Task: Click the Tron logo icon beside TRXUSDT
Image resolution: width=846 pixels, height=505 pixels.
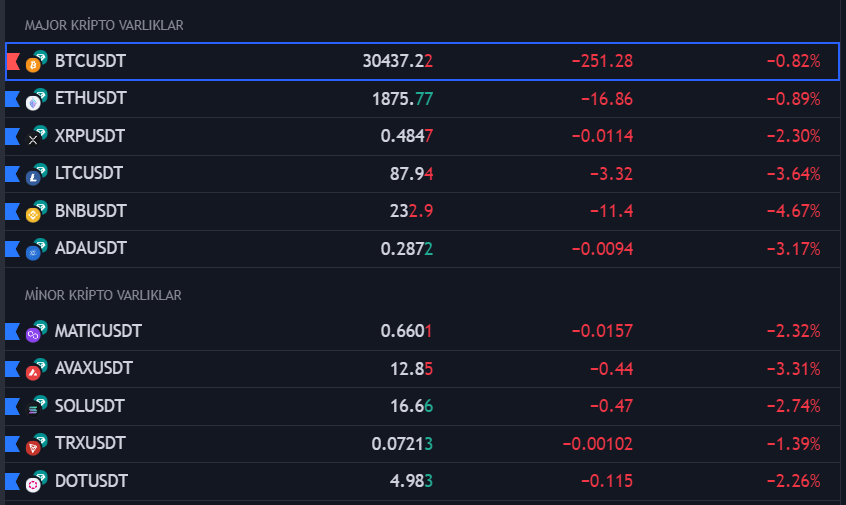Action: [33, 448]
